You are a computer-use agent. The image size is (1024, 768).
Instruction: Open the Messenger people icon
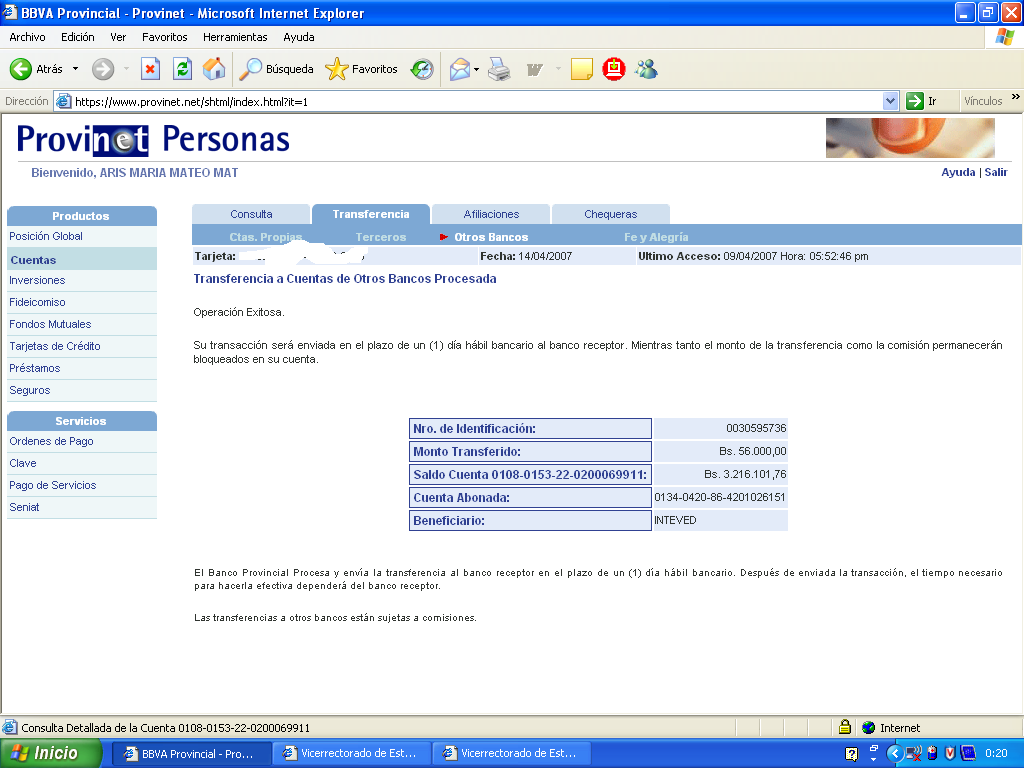click(x=647, y=69)
